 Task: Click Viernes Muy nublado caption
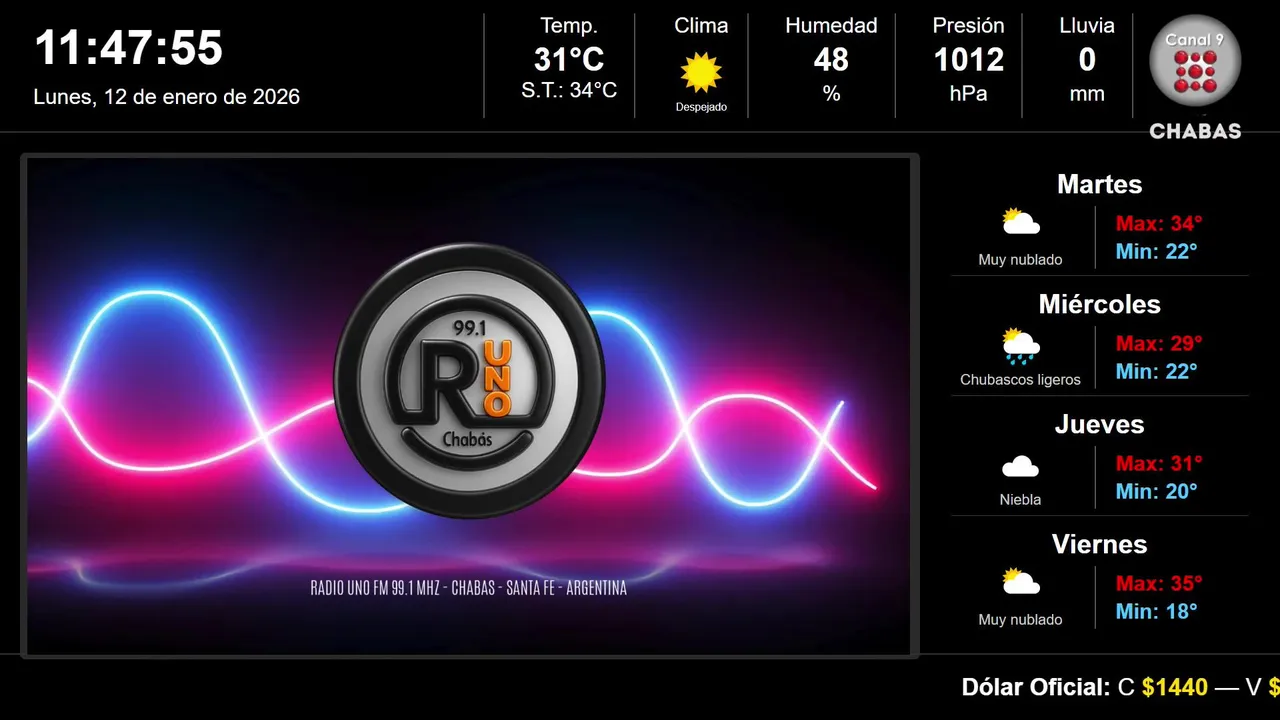[1020, 620]
